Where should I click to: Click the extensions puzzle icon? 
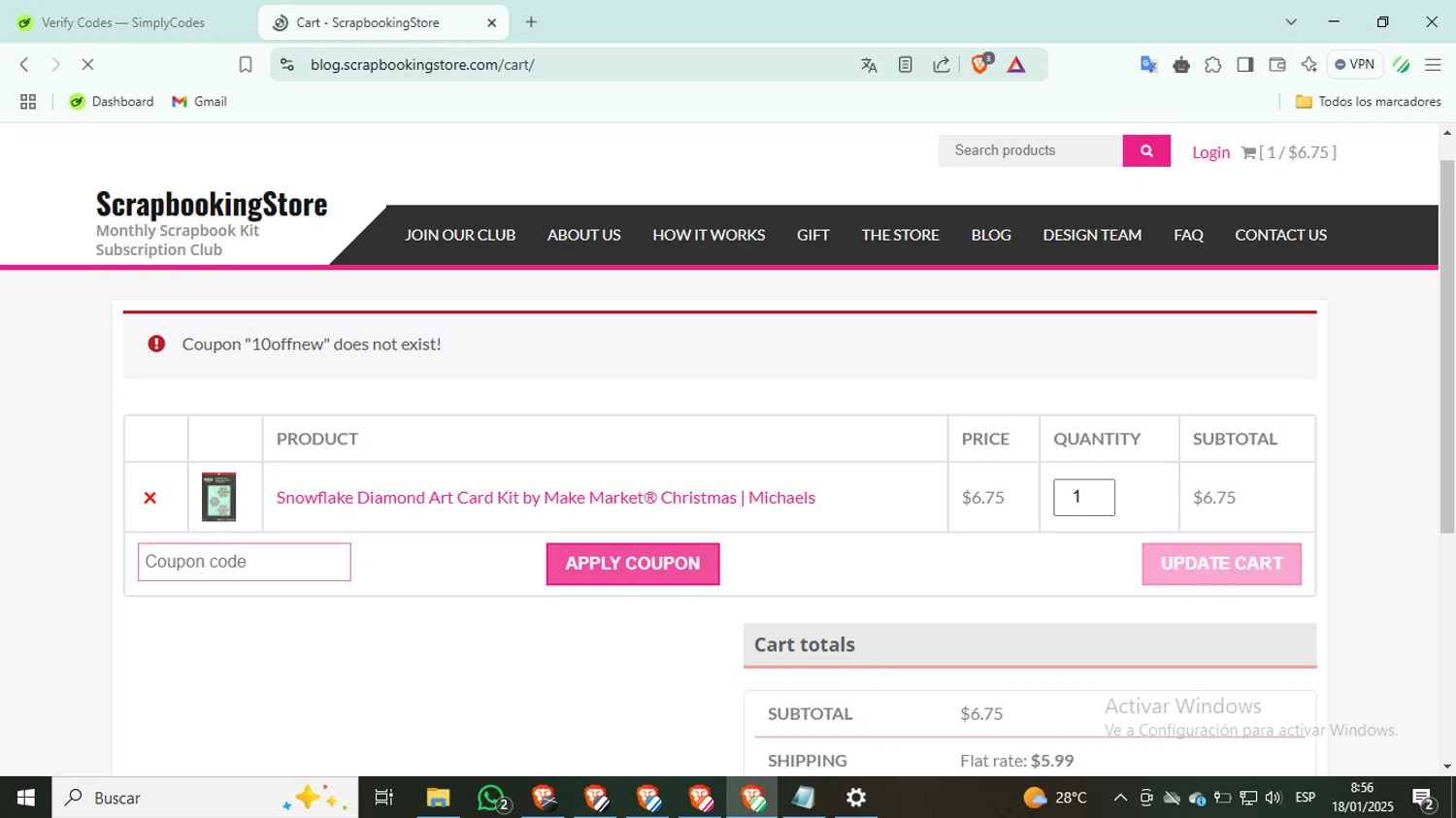pyautogui.click(x=1213, y=65)
